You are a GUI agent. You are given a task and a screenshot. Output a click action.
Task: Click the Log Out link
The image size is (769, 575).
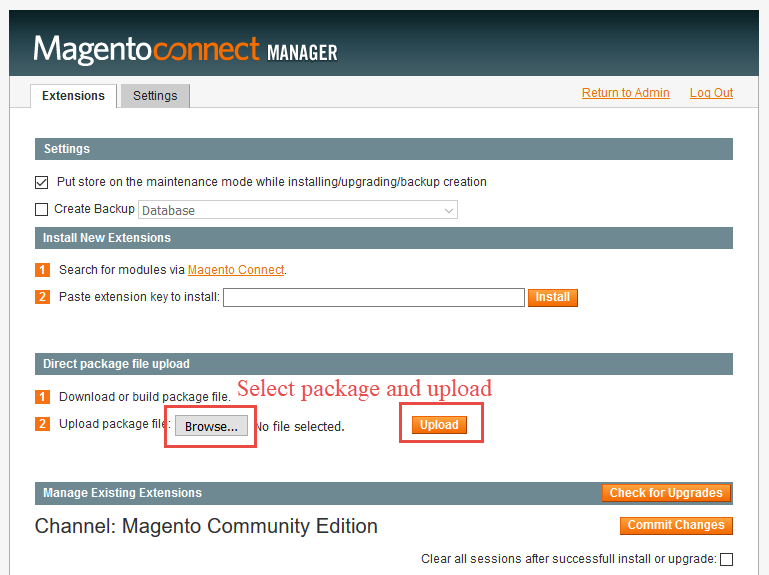tap(711, 93)
